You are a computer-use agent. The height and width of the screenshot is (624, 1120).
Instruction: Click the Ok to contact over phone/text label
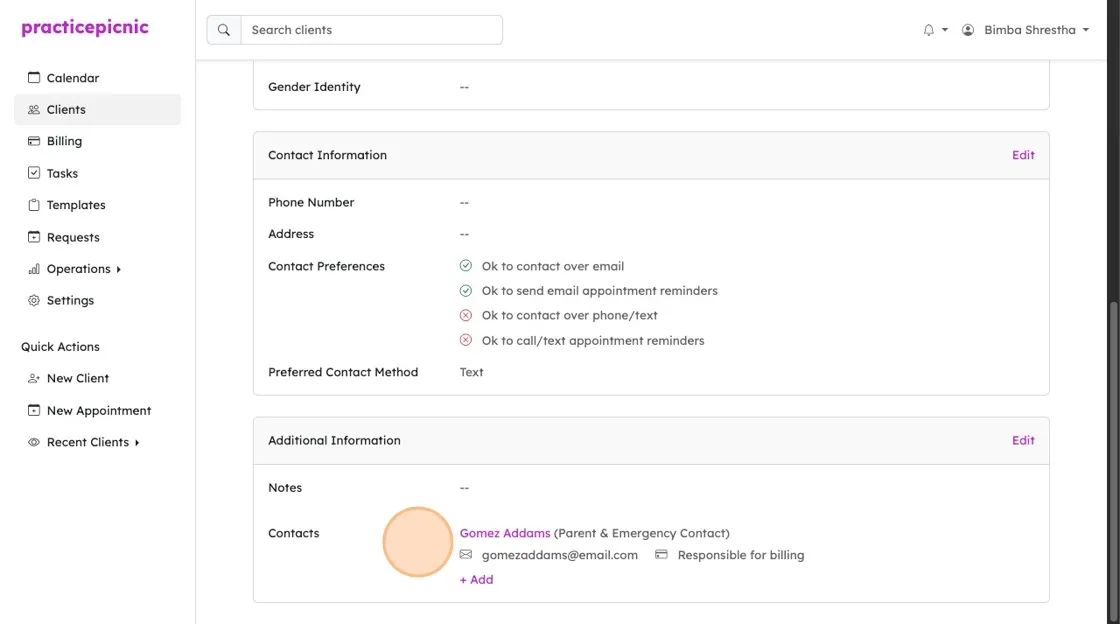(569, 316)
